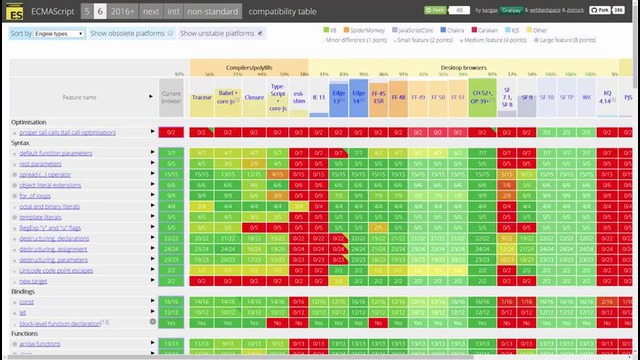Open octal and binary literals link

click(50, 207)
